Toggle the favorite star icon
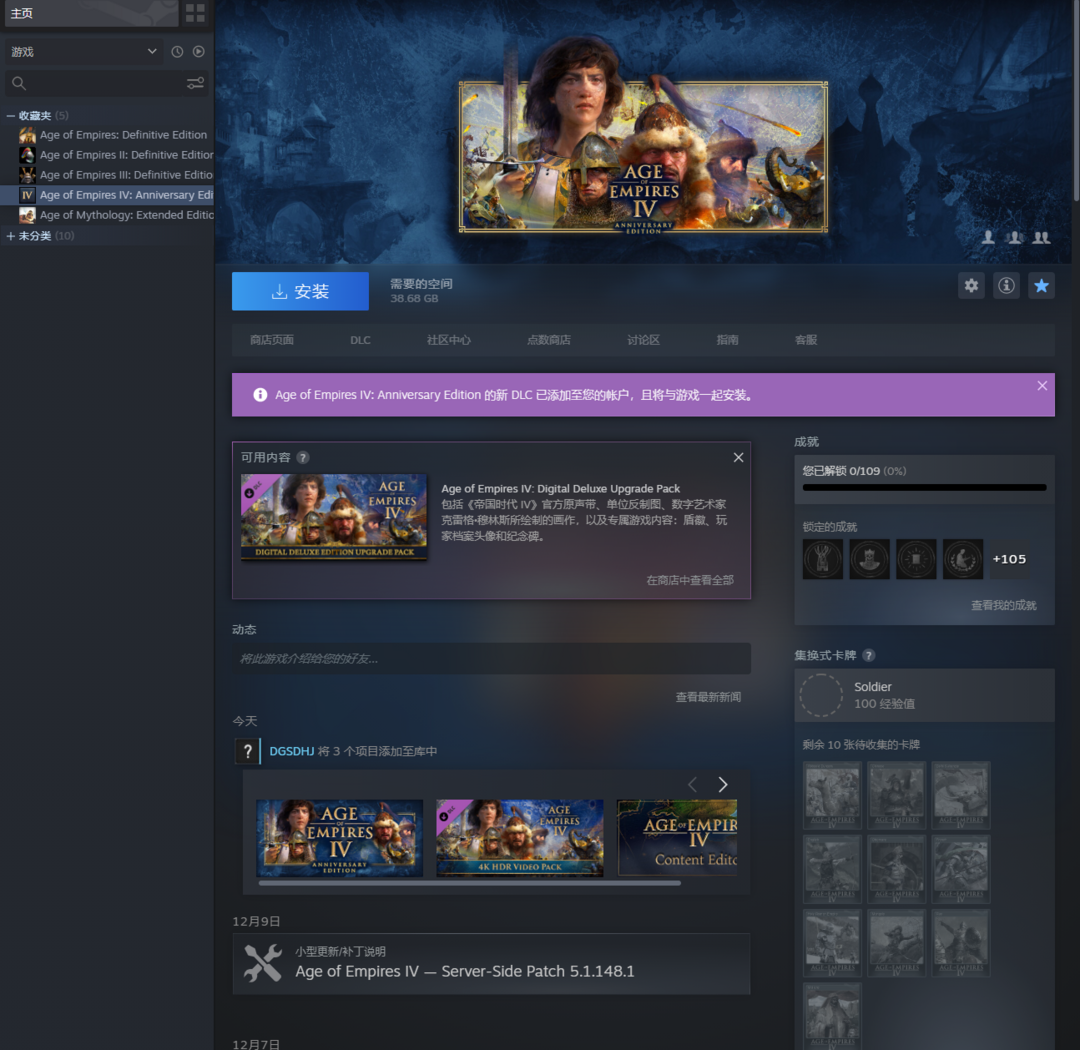Screen dimensions: 1080x1050 tap(1041, 286)
